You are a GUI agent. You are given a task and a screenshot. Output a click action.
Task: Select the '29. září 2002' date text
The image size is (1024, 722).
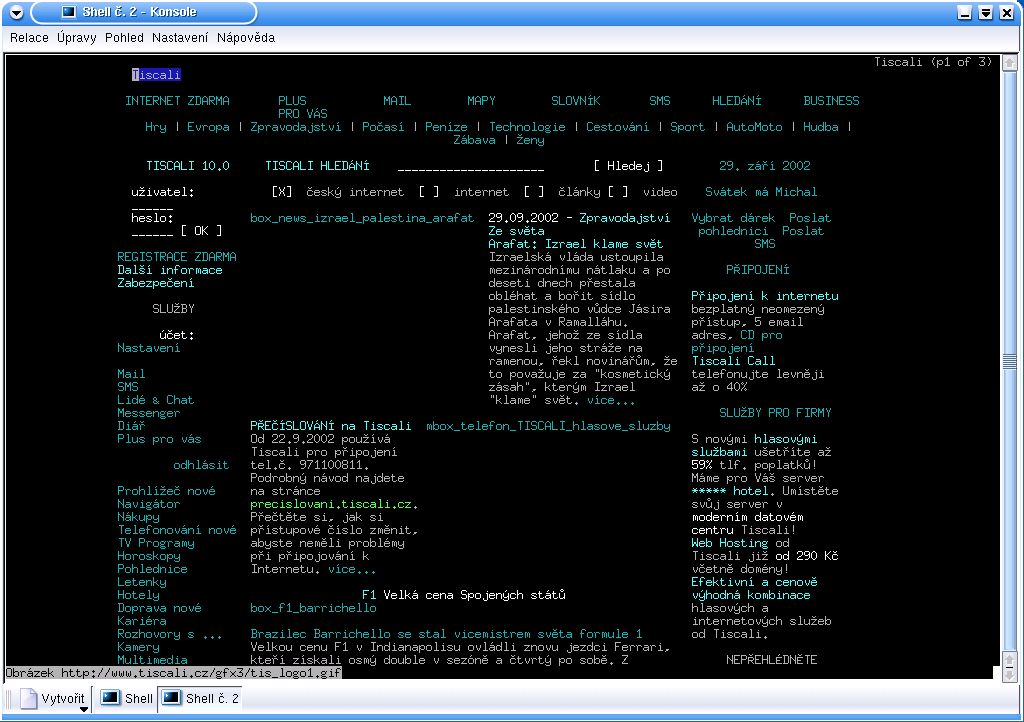pos(765,166)
